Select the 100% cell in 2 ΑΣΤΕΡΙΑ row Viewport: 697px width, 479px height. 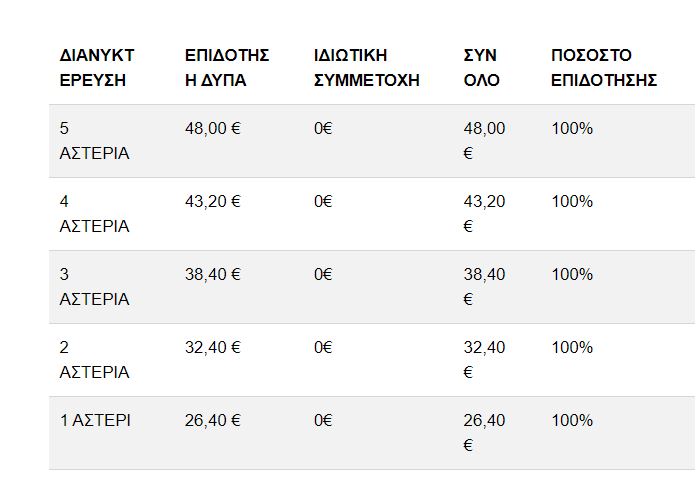pyautogui.click(x=572, y=348)
